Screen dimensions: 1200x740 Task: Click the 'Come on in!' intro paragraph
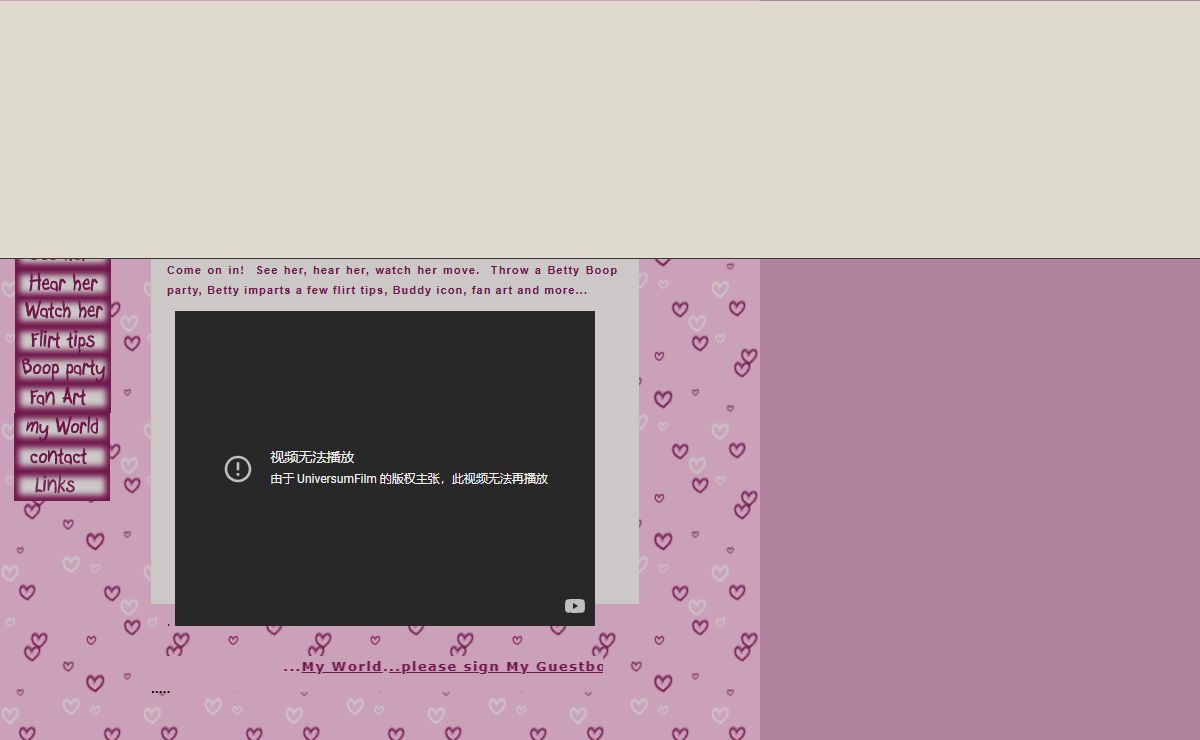pyautogui.click(x=392, y=280)
